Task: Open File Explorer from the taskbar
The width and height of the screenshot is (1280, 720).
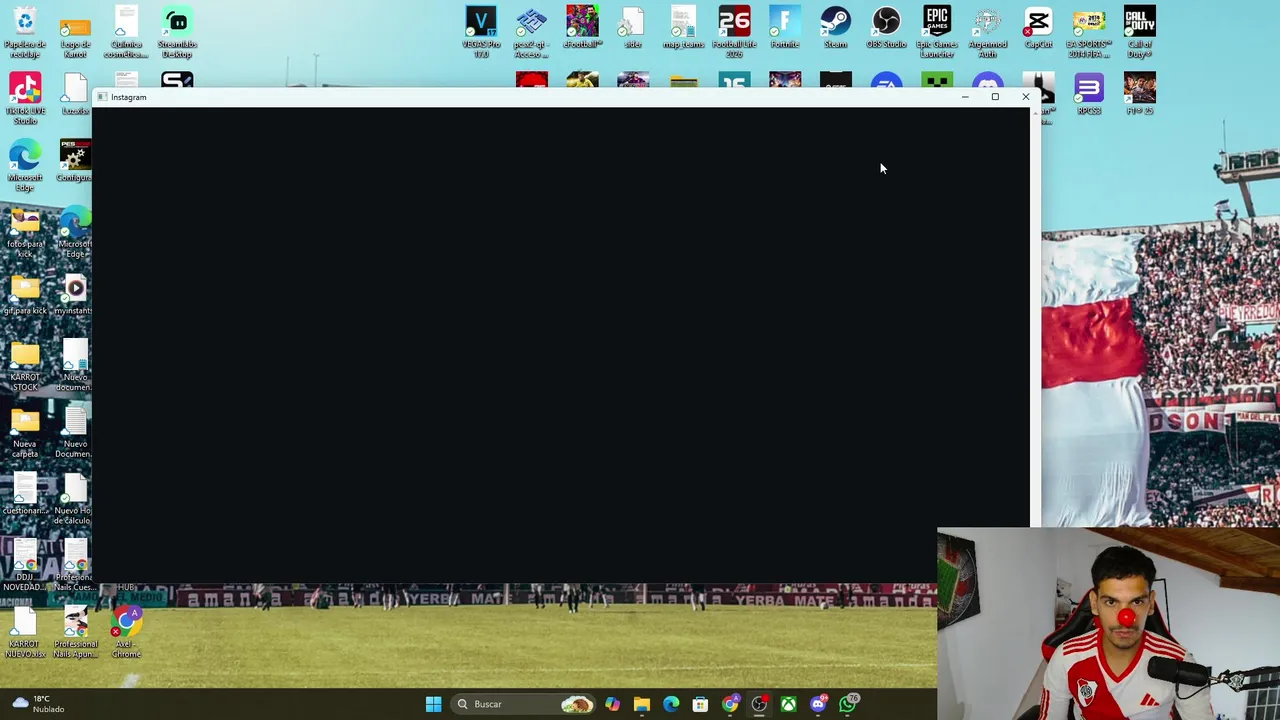Action: 641,704
